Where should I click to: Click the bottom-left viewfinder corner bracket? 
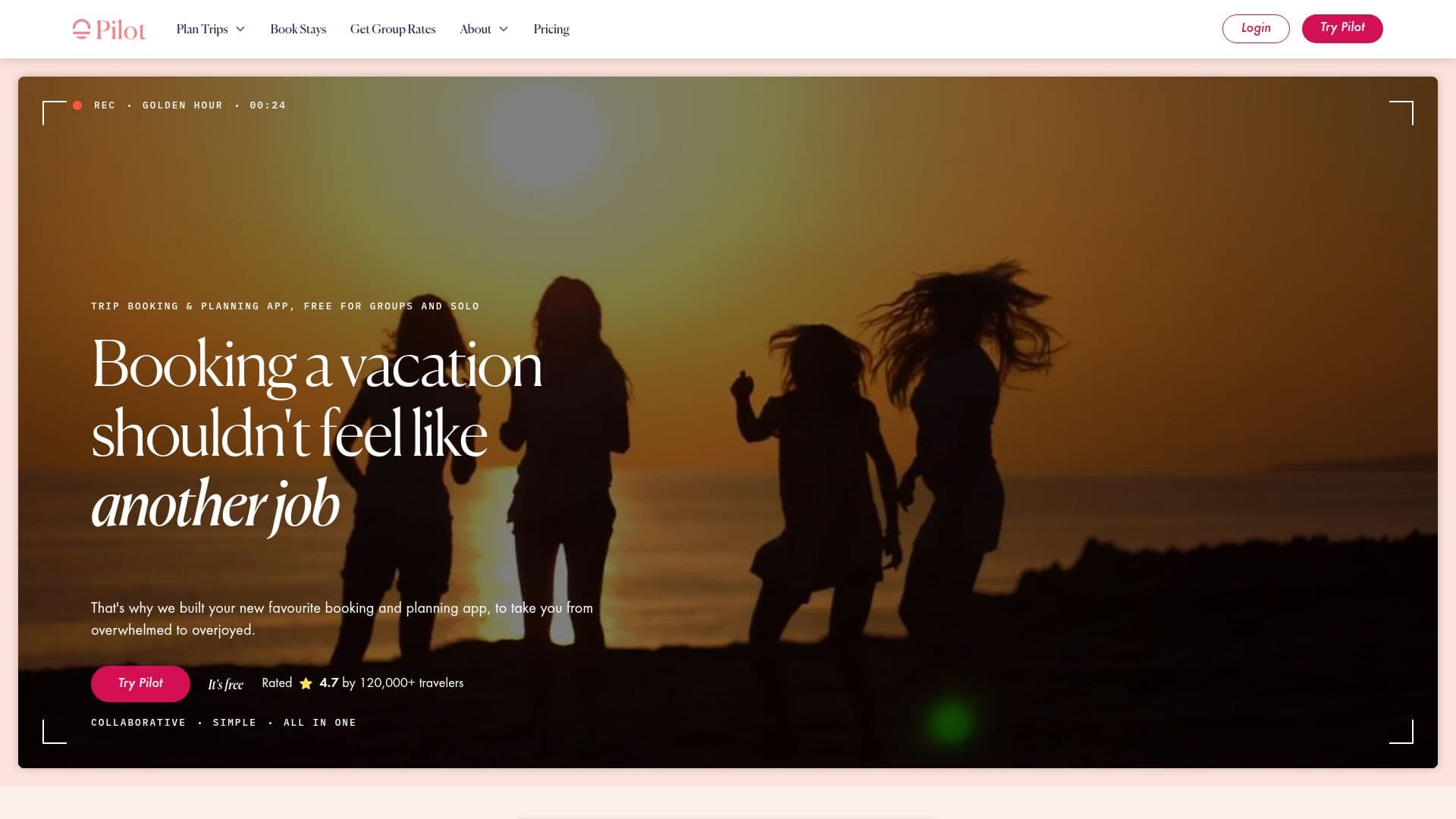(55, 732)
